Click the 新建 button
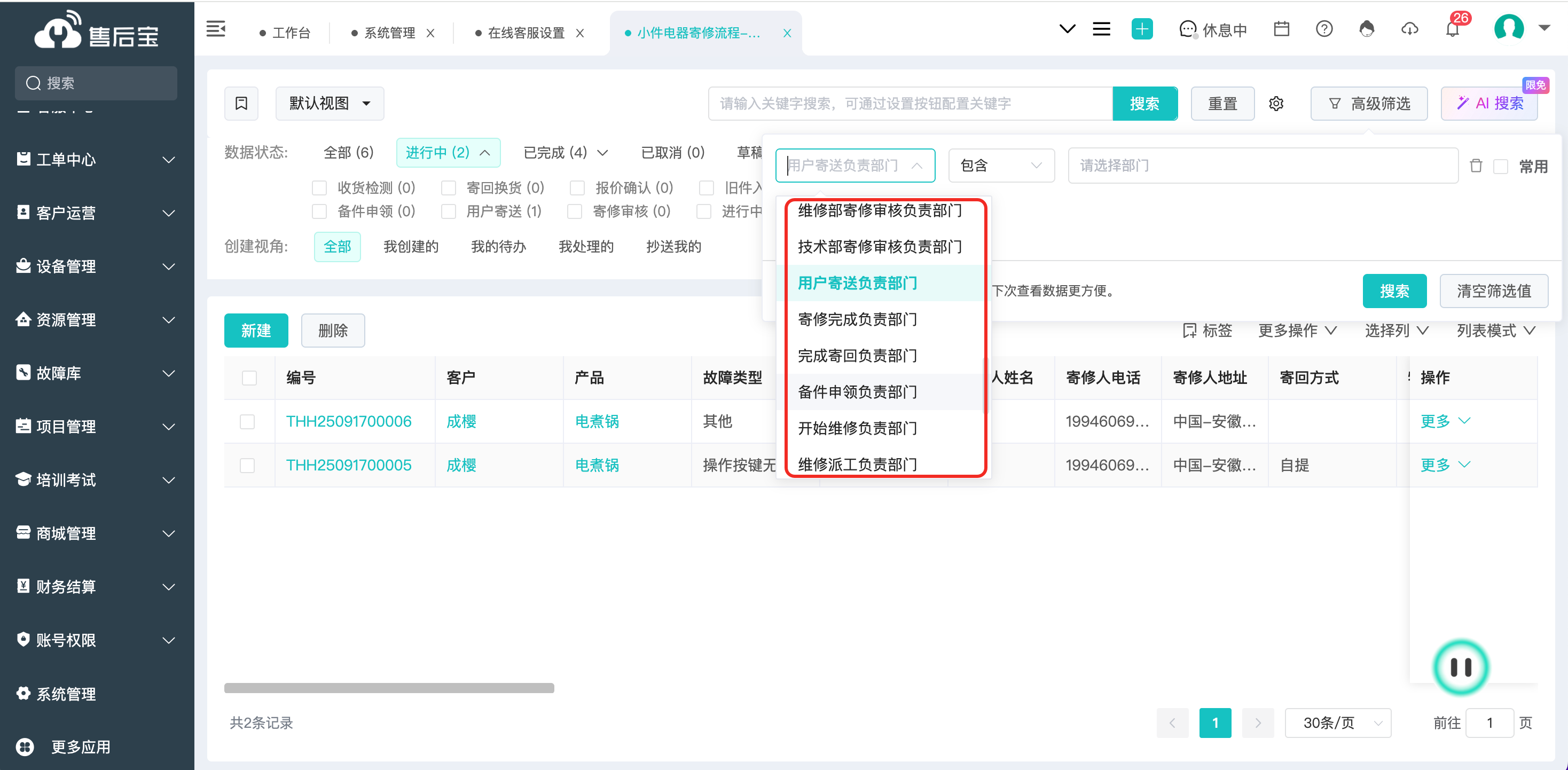Image resolution: width=1568 pixels, height=770 pixels. [x=256, y=331]
